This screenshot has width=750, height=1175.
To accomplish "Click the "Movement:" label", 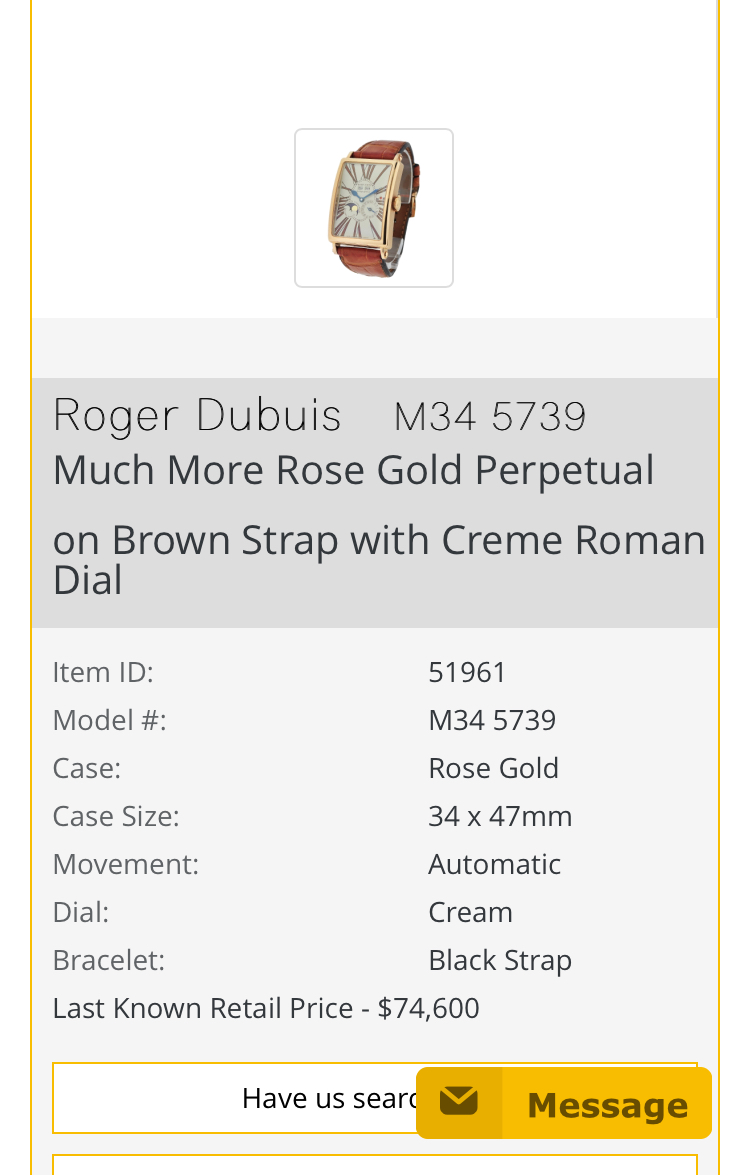I will (x=126, y=864).
